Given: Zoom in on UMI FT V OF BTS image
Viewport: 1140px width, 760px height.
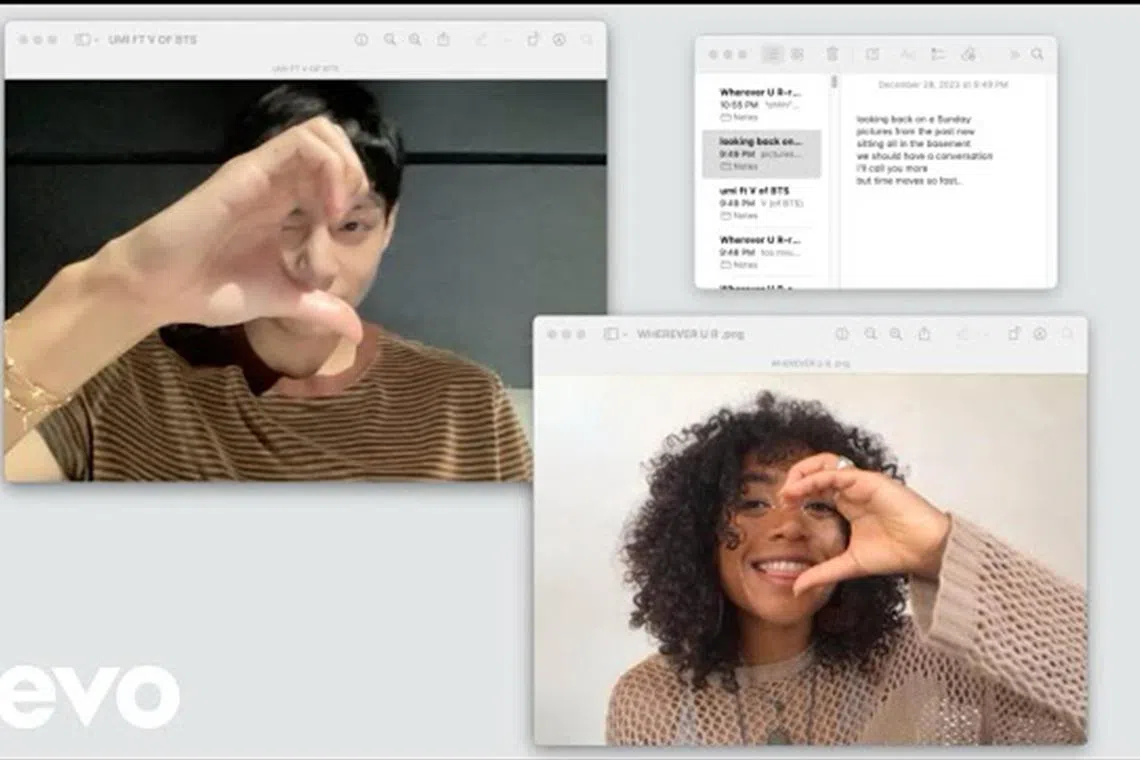Looking at the screenshot, I should tap(415, 40).
